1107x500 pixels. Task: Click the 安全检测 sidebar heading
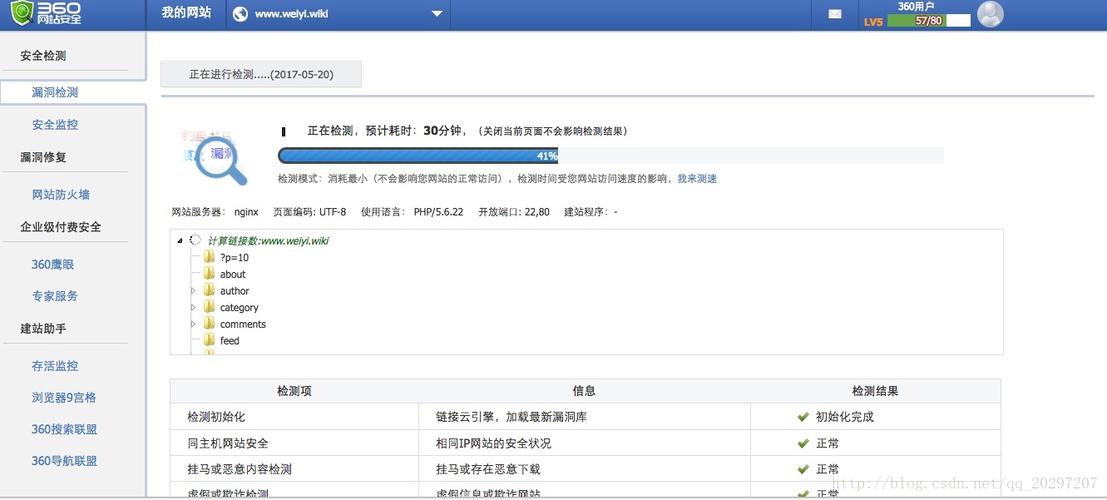[43, 56]
